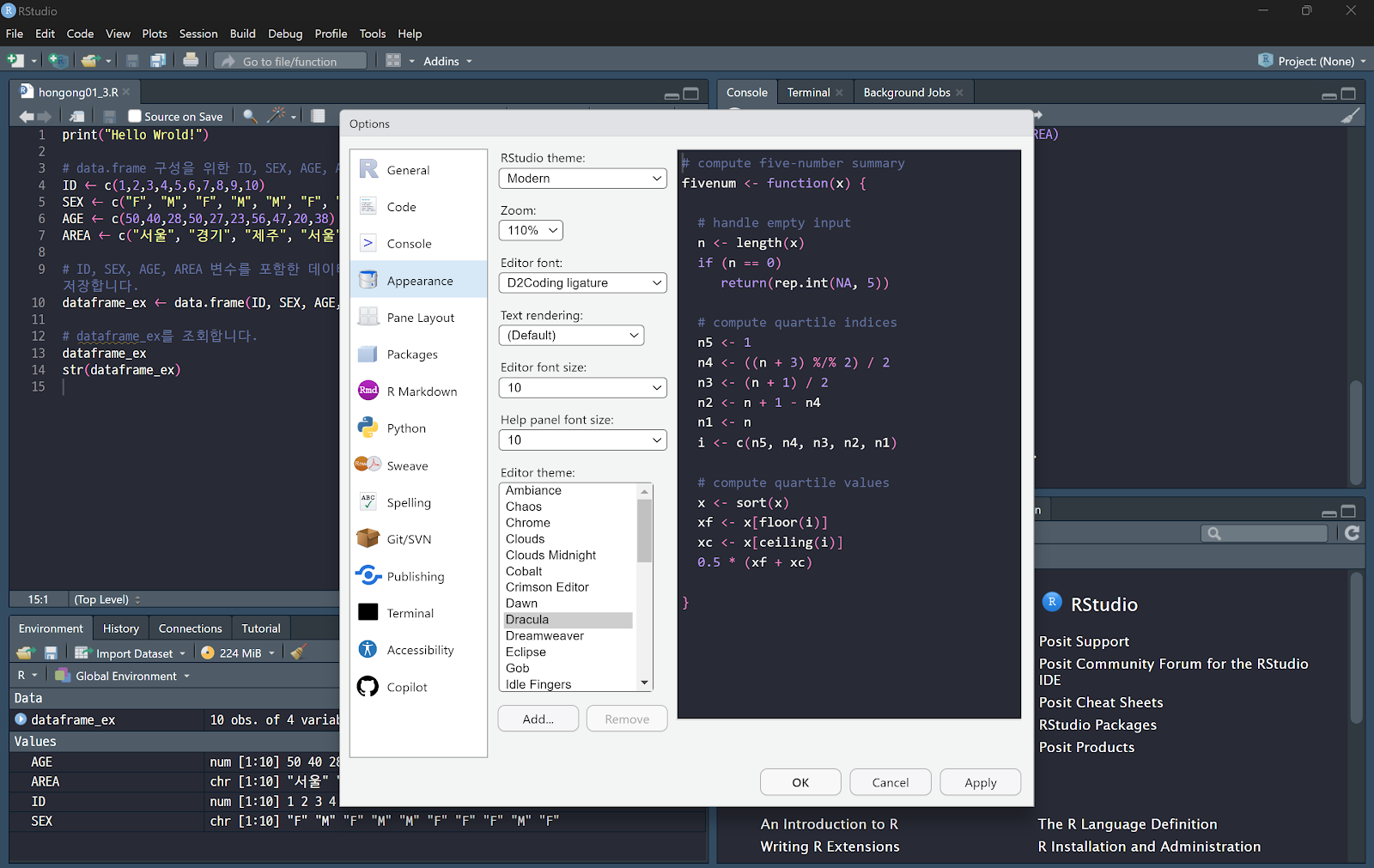
Task: Open the 224 MiB memory usage dropdown
Action: [238, 653]
